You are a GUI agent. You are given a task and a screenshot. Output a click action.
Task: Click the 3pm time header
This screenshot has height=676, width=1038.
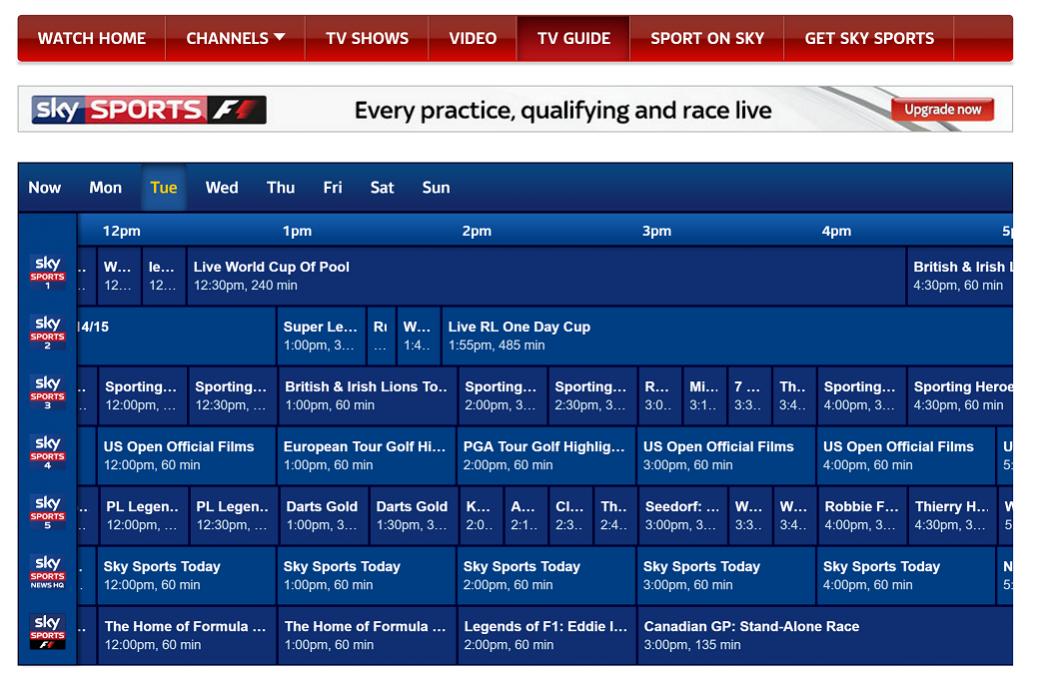[x=657, y=231]
